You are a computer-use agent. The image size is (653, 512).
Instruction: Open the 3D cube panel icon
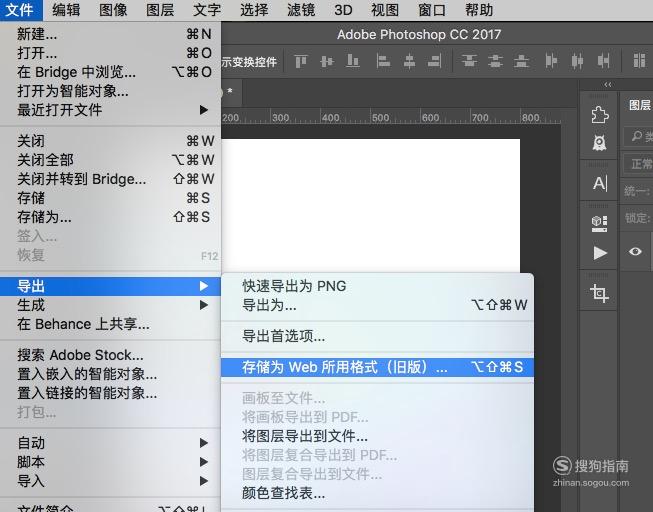599,224
